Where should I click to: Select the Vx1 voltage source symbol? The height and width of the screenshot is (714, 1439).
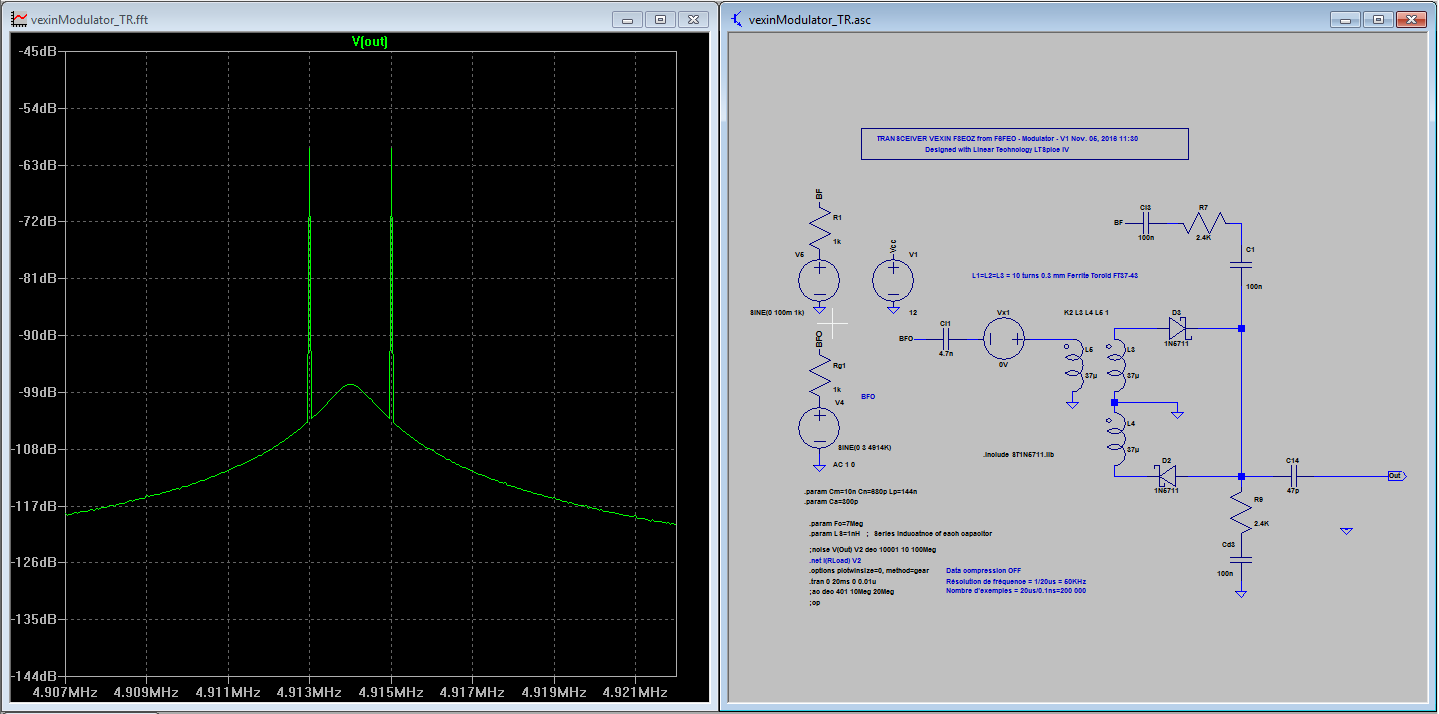[x=1006, y=337]
